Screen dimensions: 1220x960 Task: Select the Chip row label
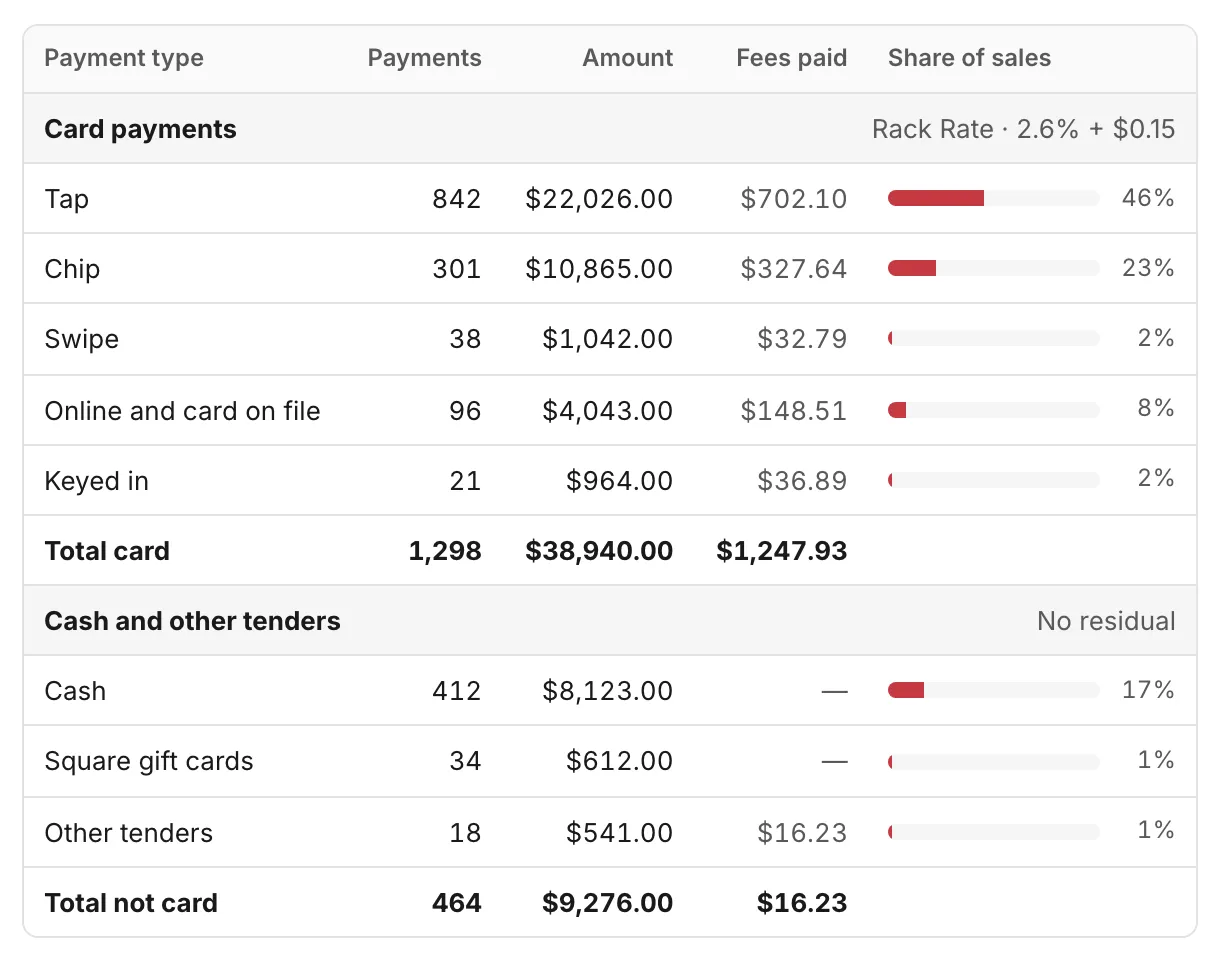pyautogui.click(x=72, y=269)
